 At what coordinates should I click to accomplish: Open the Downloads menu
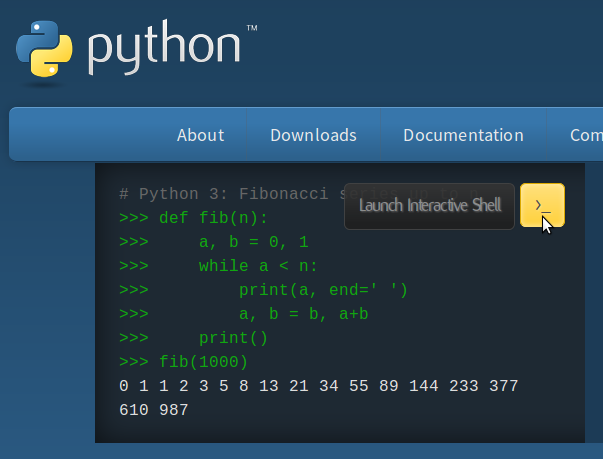click(x=313, y=135)
